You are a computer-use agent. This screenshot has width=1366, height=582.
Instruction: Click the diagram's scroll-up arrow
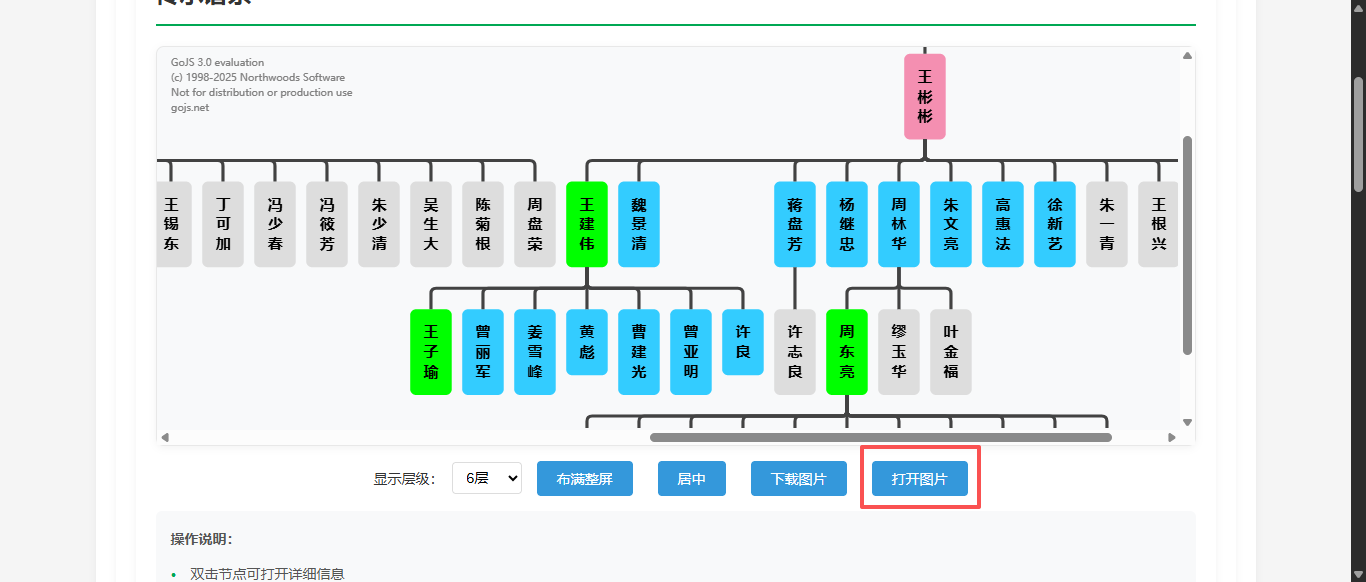point(1187,56)
